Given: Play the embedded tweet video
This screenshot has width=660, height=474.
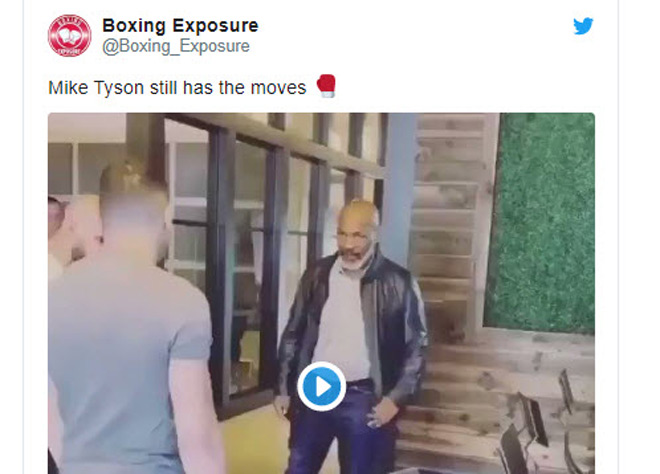Looking at the screenshot, I should pyautogui.click(x=322, y=386).
